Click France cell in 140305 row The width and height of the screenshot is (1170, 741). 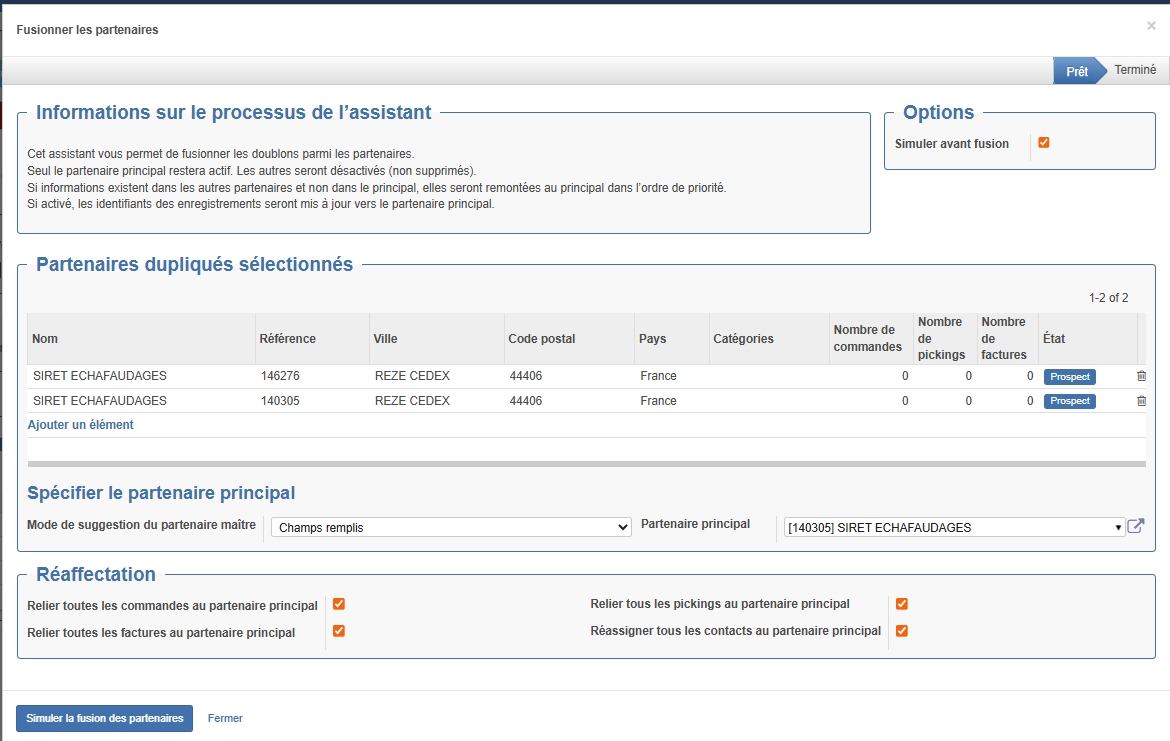point(658,401)
